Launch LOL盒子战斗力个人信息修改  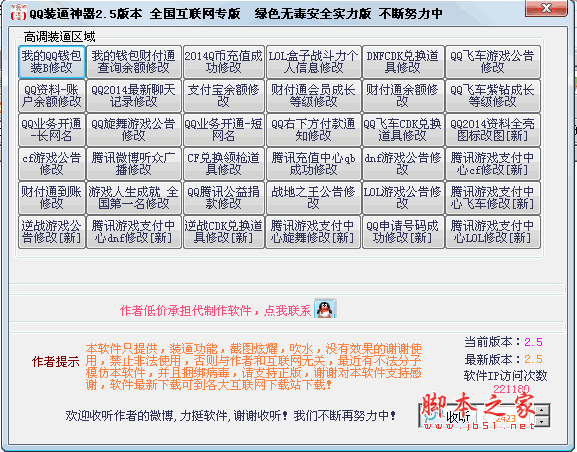click(313, 62)
